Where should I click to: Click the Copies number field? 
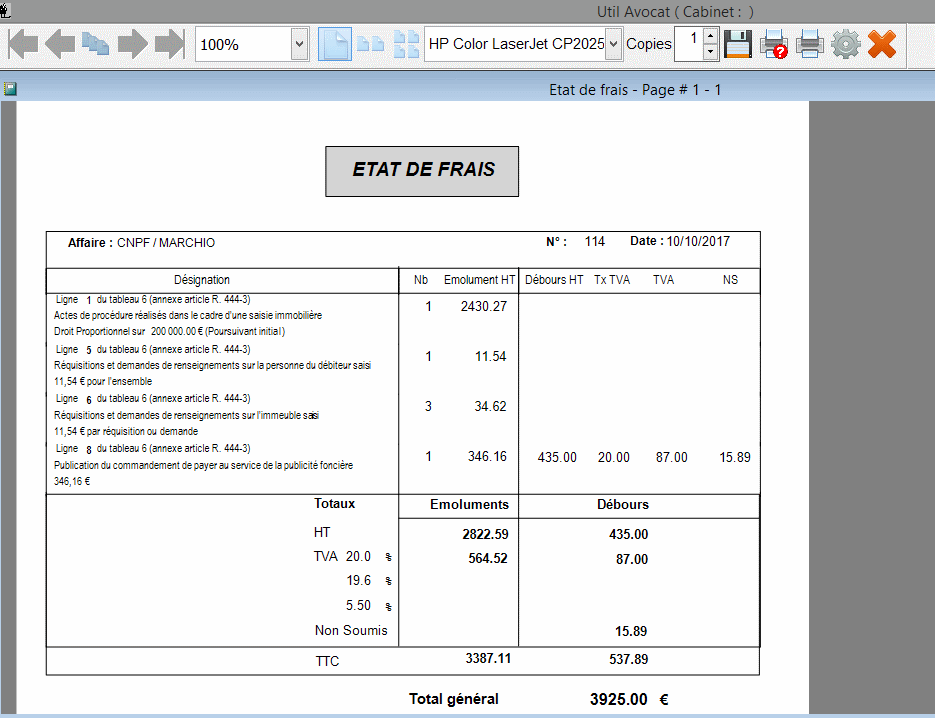click(x=689, y=44)
